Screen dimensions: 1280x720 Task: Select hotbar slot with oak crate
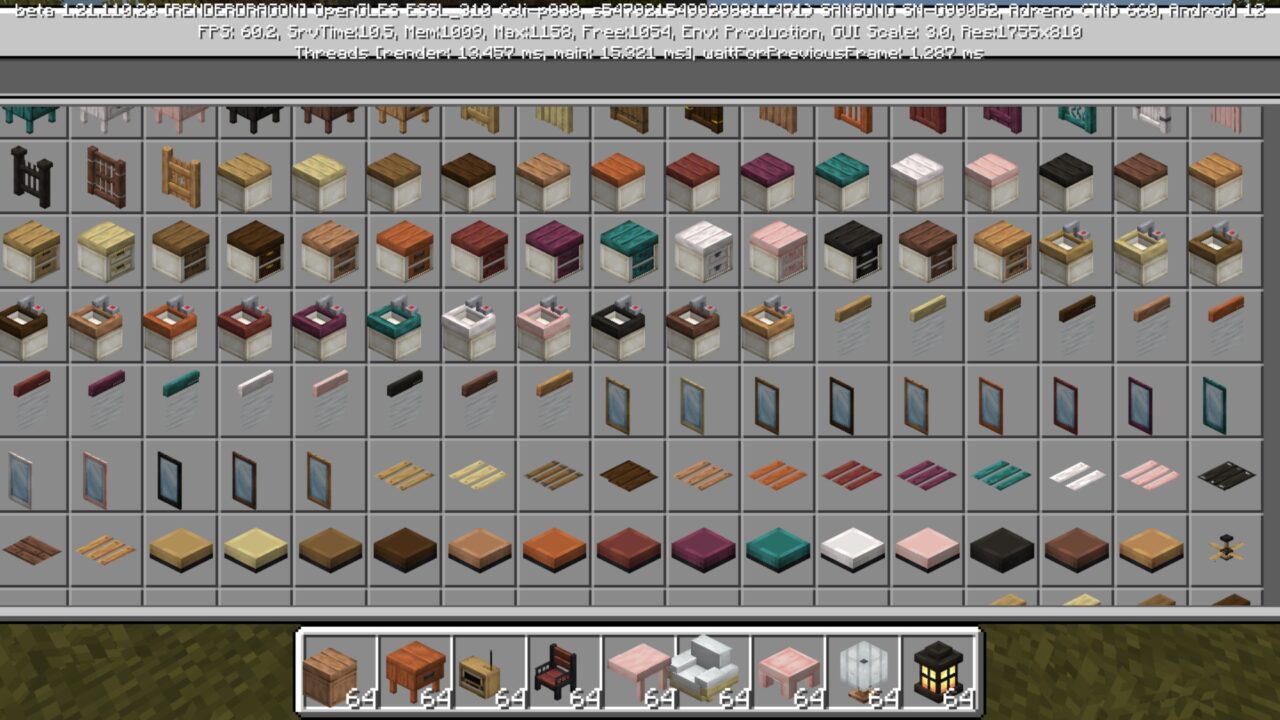pos(340,672)
